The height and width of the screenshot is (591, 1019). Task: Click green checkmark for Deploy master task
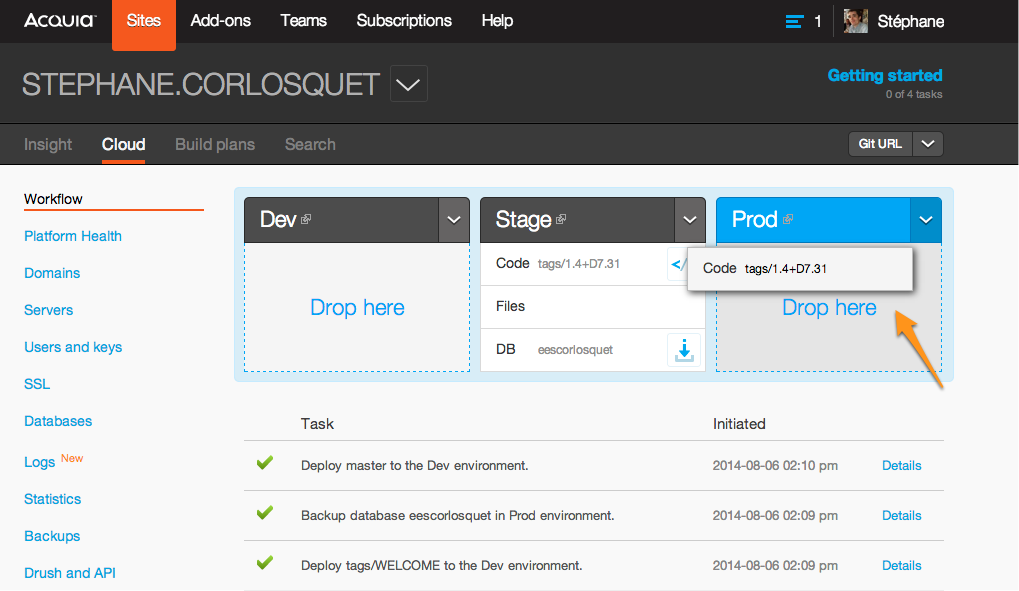pyautogui.click(x=265, y=463)
